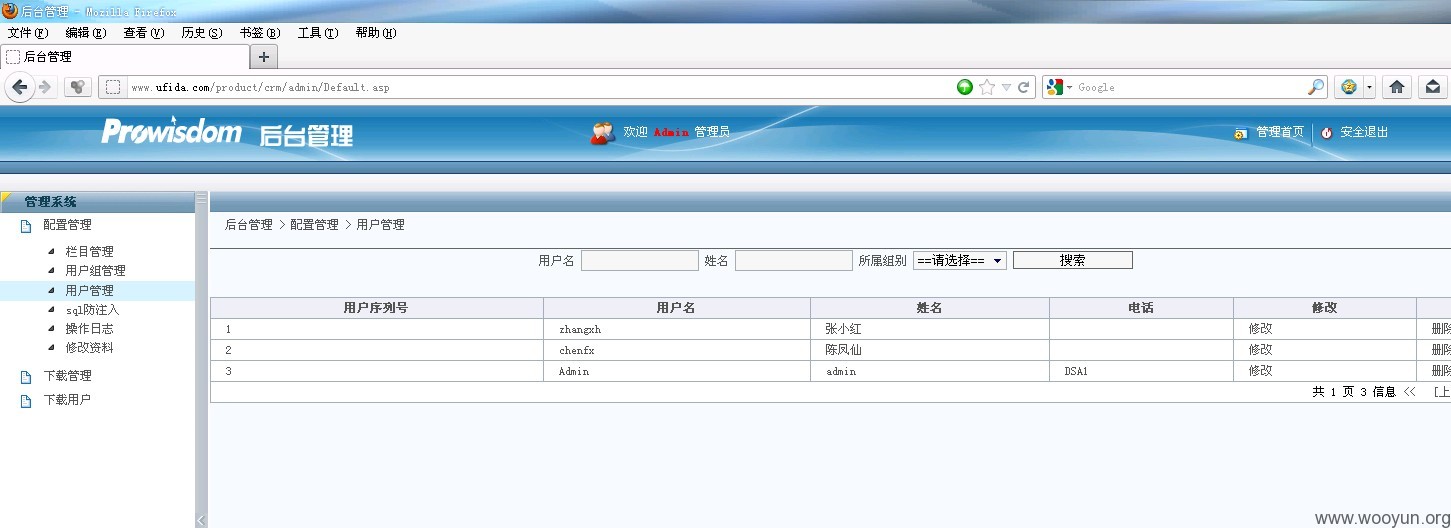Open the 查看 menu

[x=144, y=33]
